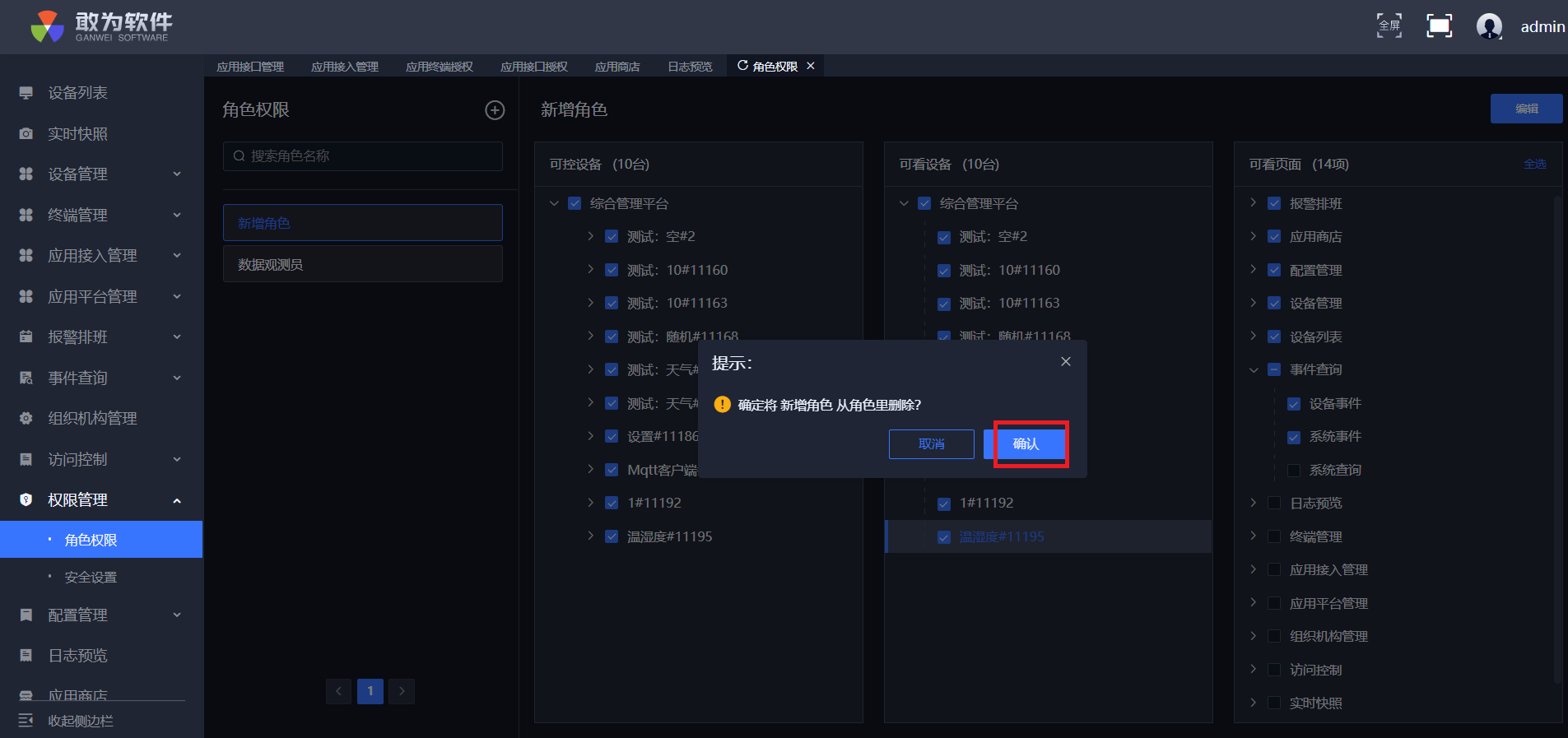Click the 应用平台管理 sidebar icon
The height and width of the screenshot is (738, 1568).
tap(26, 296)
